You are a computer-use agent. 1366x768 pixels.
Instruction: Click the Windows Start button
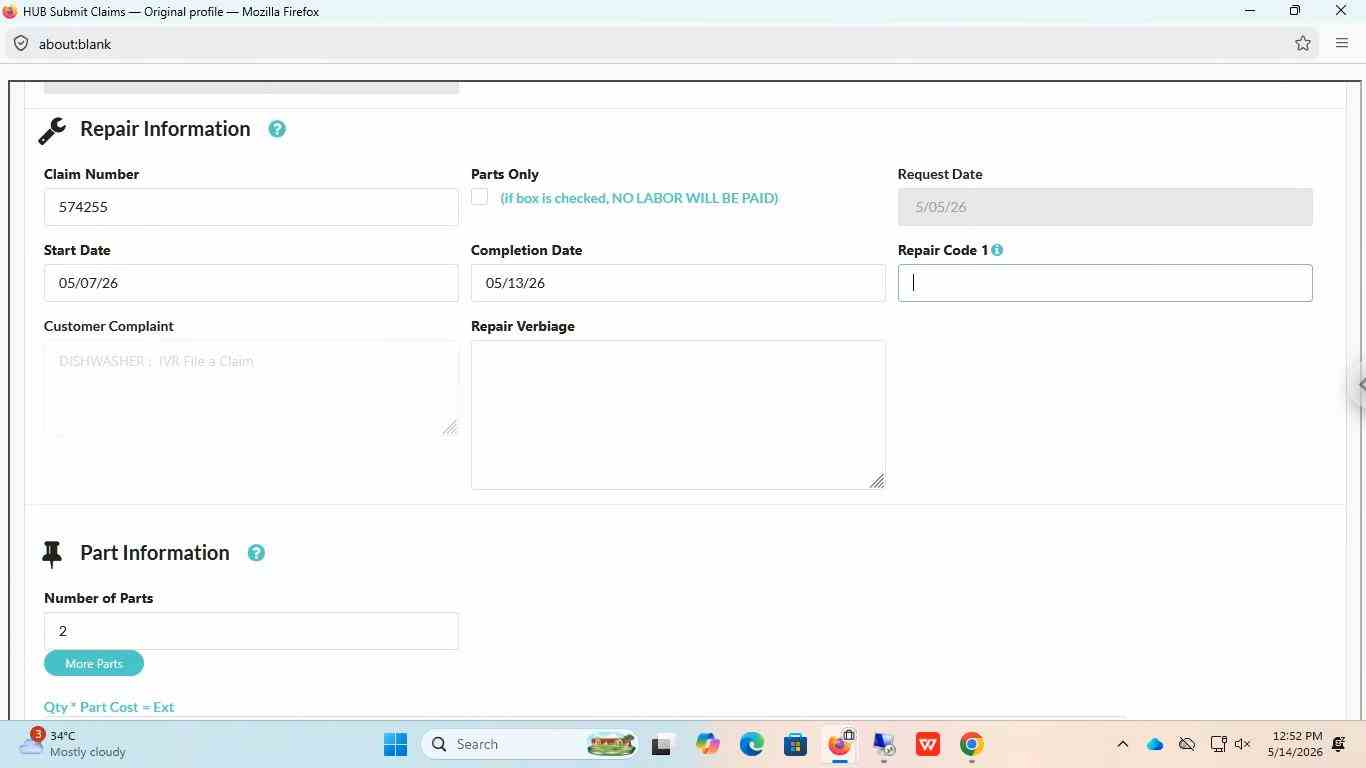pyautogui.click(x=396, y=744)
